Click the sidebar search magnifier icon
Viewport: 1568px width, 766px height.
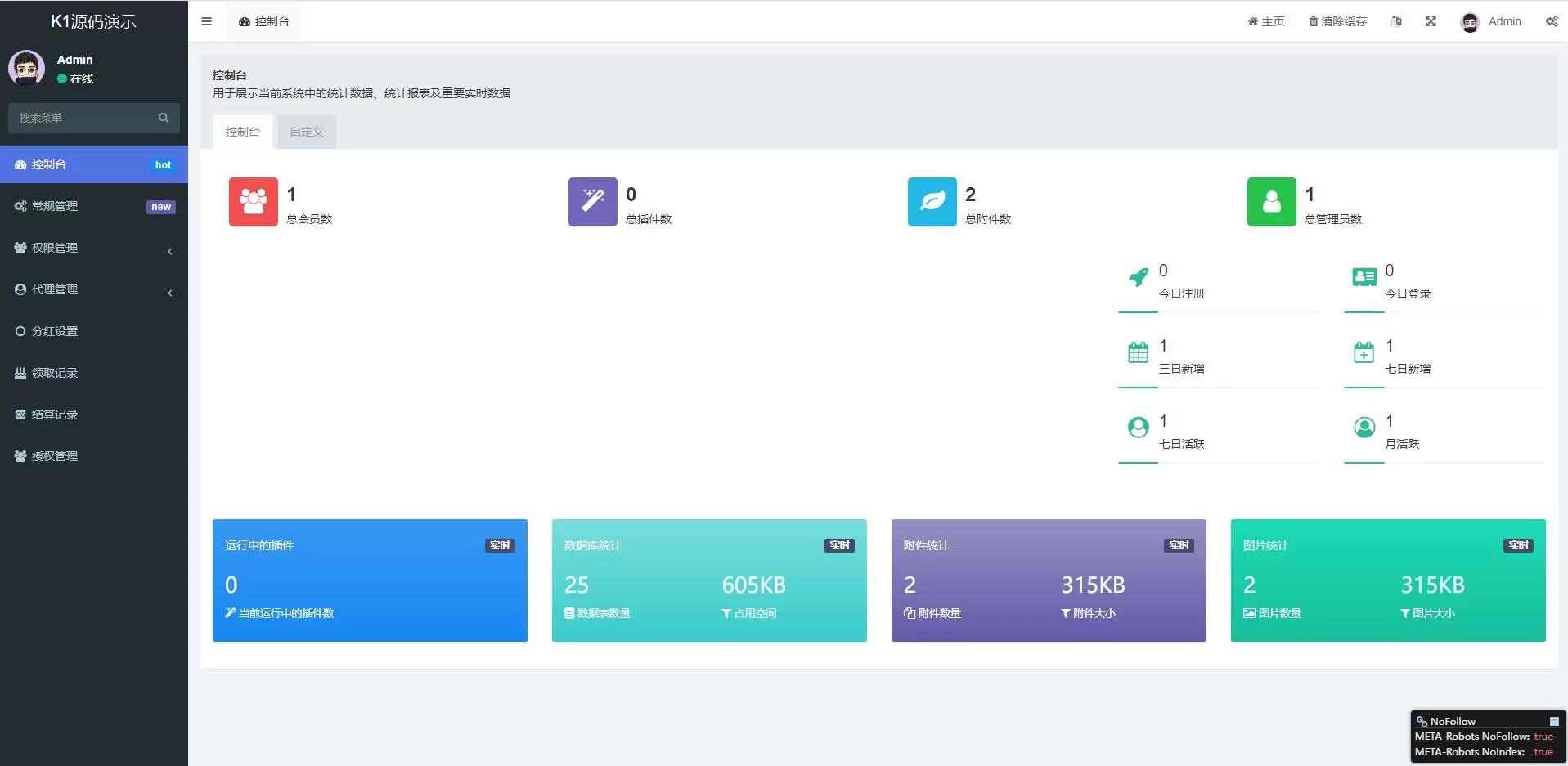[164, 118]
